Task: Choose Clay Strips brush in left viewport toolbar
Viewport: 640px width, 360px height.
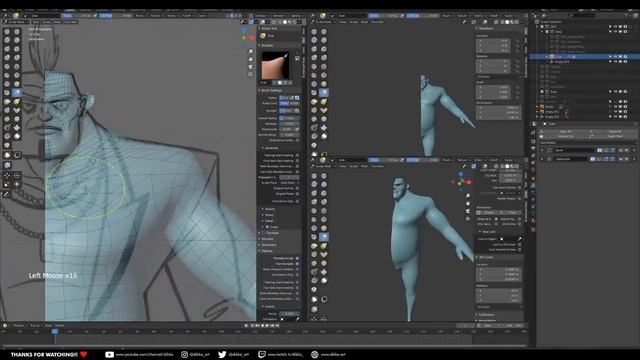Action: pyautogui.click(x=17, y=40)
